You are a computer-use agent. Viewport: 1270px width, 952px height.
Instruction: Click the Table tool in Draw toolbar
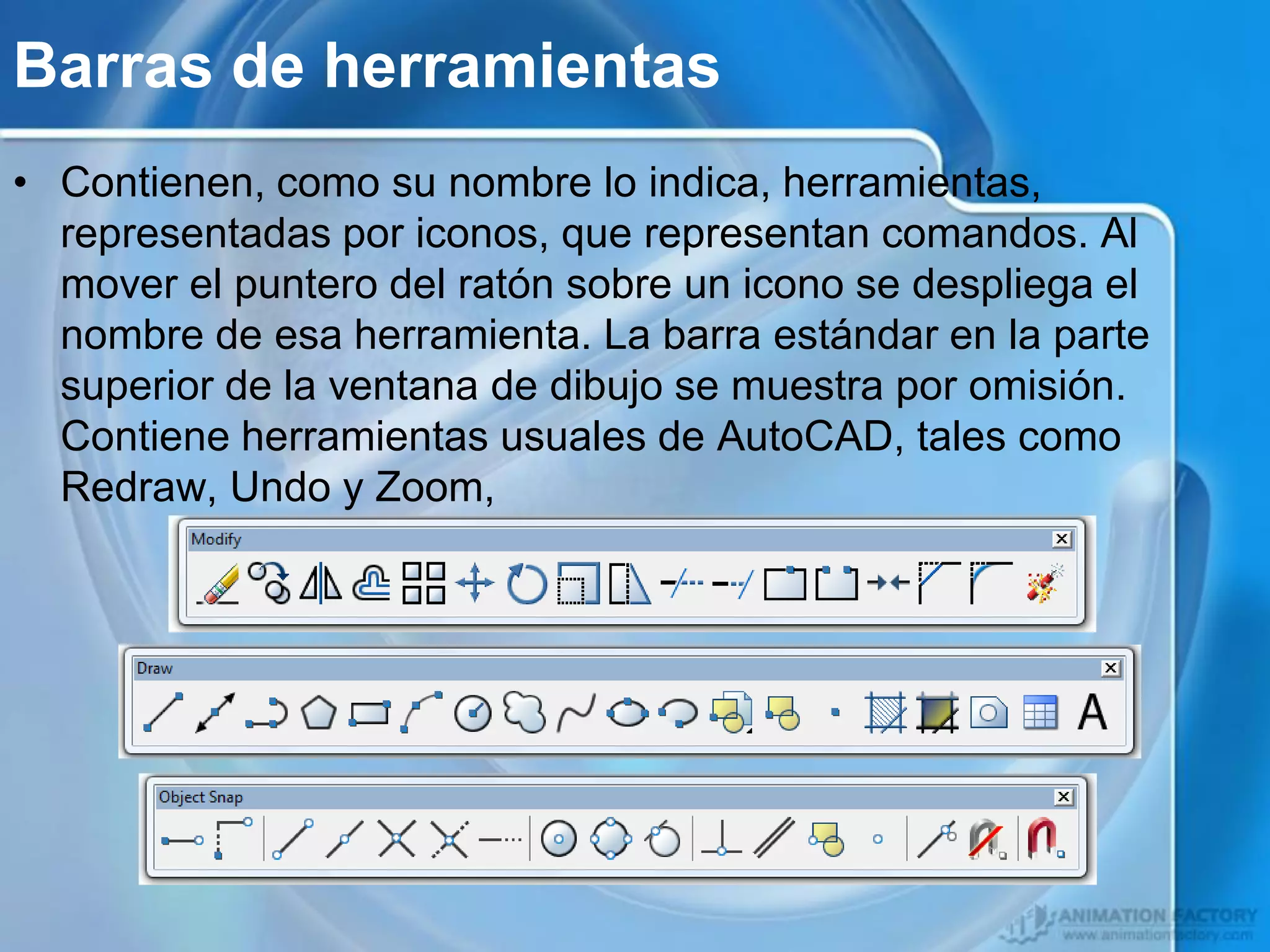pyautogui.click(x=1040, y=712)
